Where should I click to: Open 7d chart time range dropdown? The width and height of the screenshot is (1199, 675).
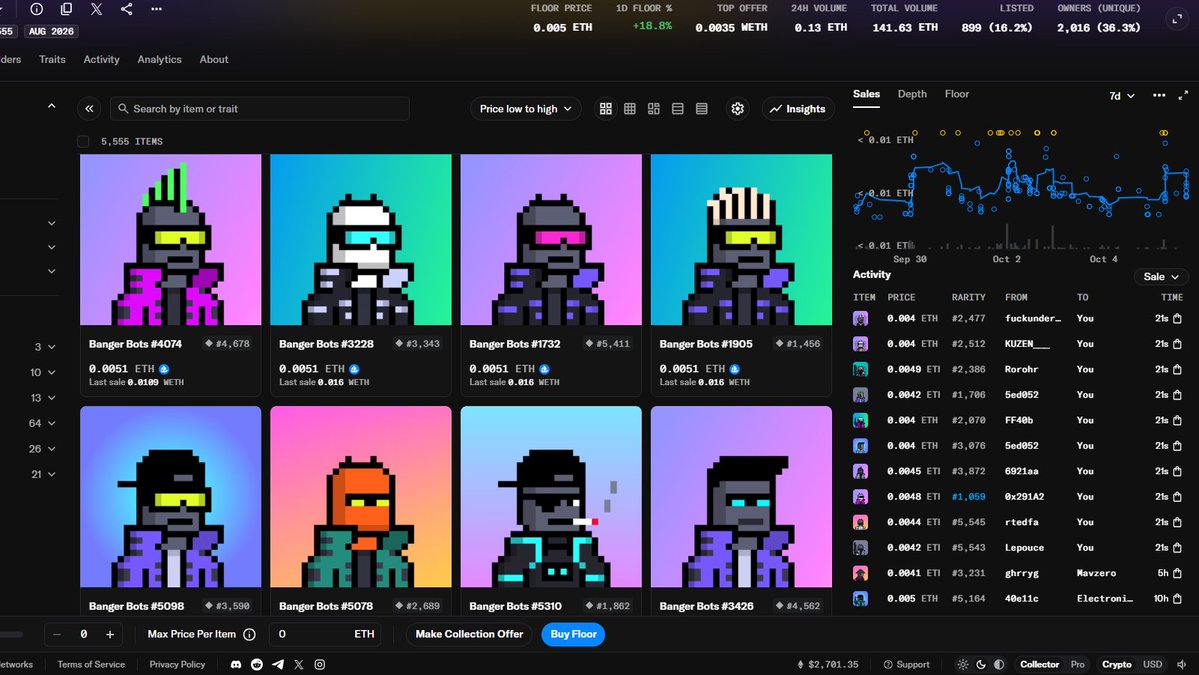pos(1122,96)
